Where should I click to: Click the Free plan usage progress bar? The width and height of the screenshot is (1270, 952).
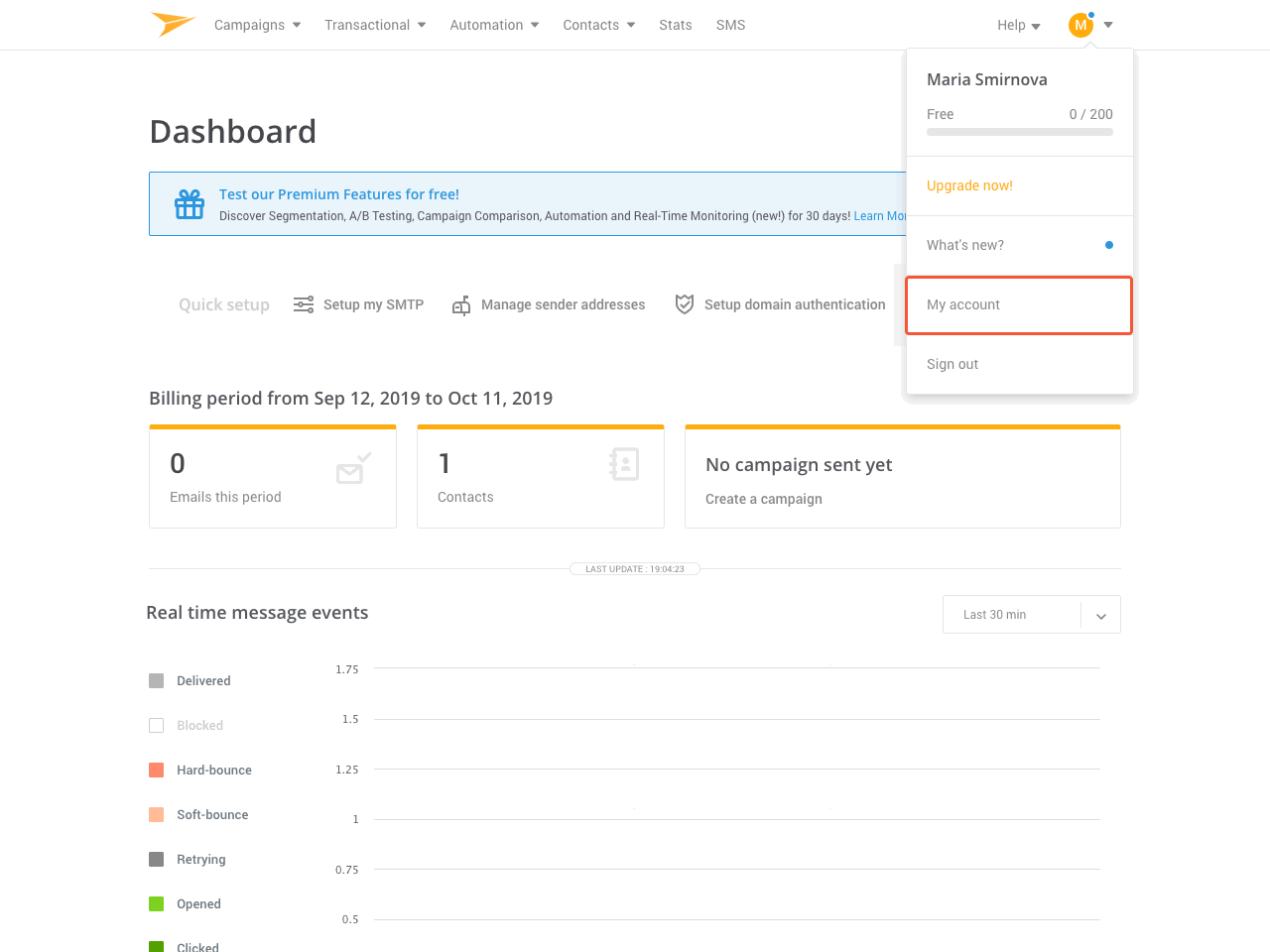1019,132
